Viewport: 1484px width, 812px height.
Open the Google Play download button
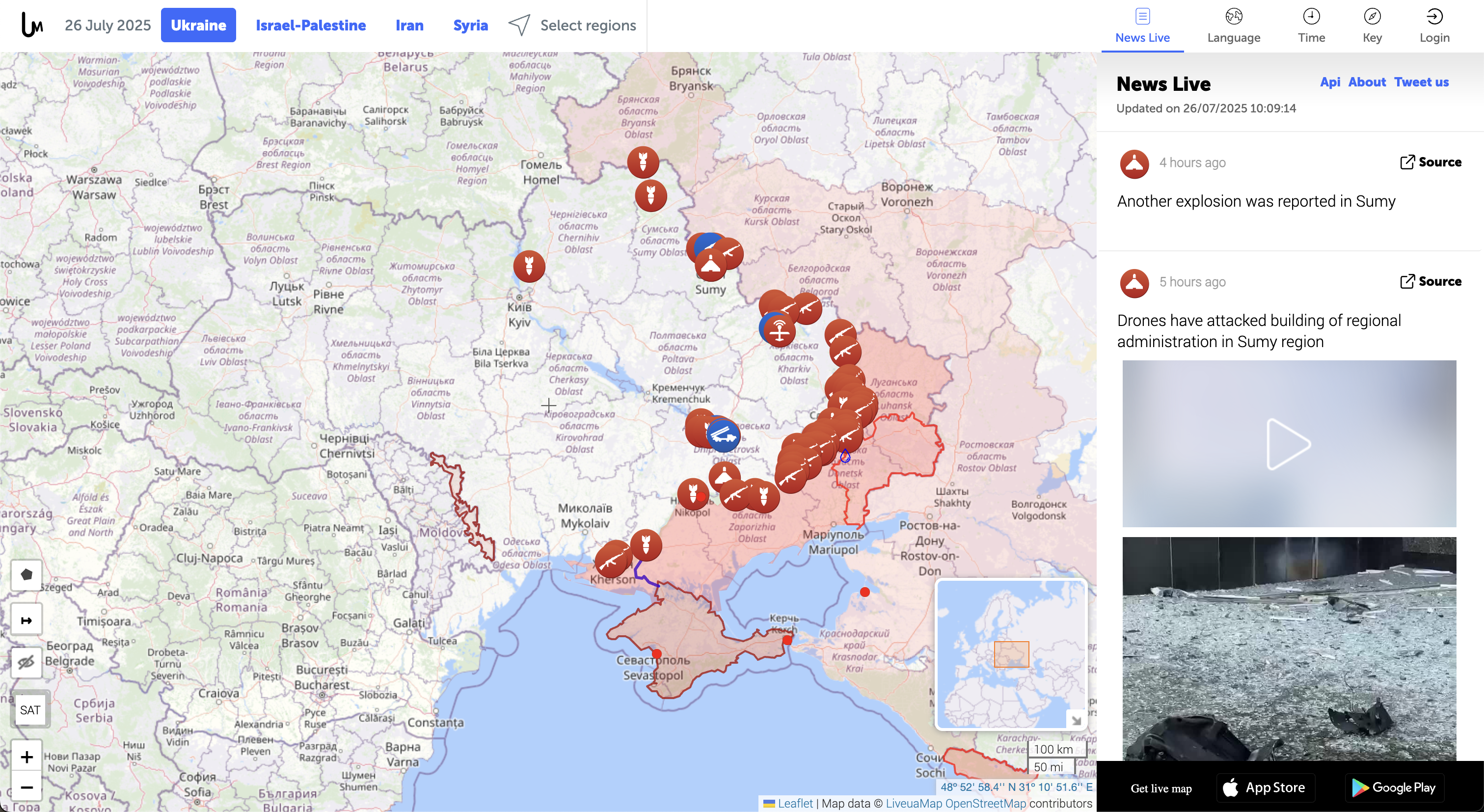pyautogui.click(x=1394, y=787)
